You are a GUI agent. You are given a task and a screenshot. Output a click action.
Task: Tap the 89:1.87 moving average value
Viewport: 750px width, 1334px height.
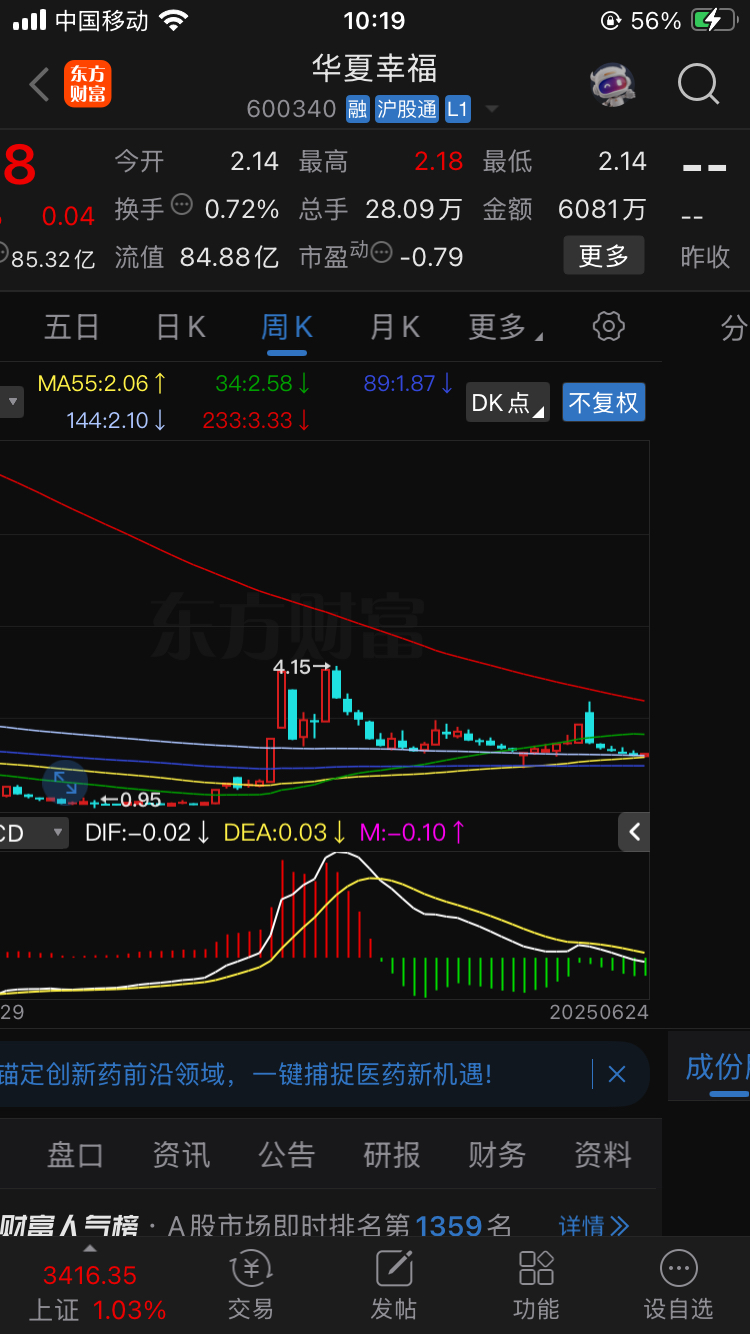(x=409, y=382)
